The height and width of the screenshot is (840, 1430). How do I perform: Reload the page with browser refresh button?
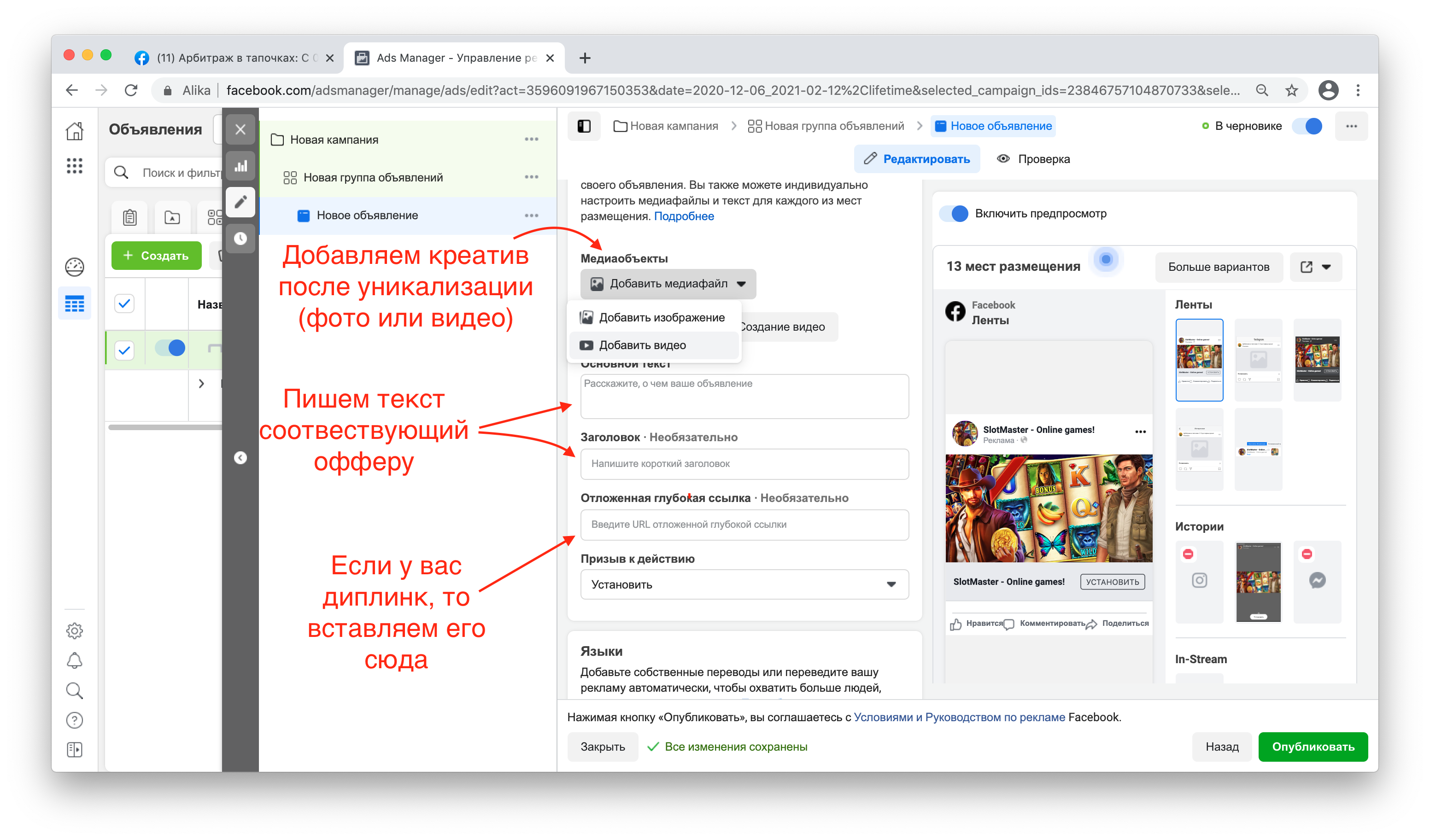(131, 90)
